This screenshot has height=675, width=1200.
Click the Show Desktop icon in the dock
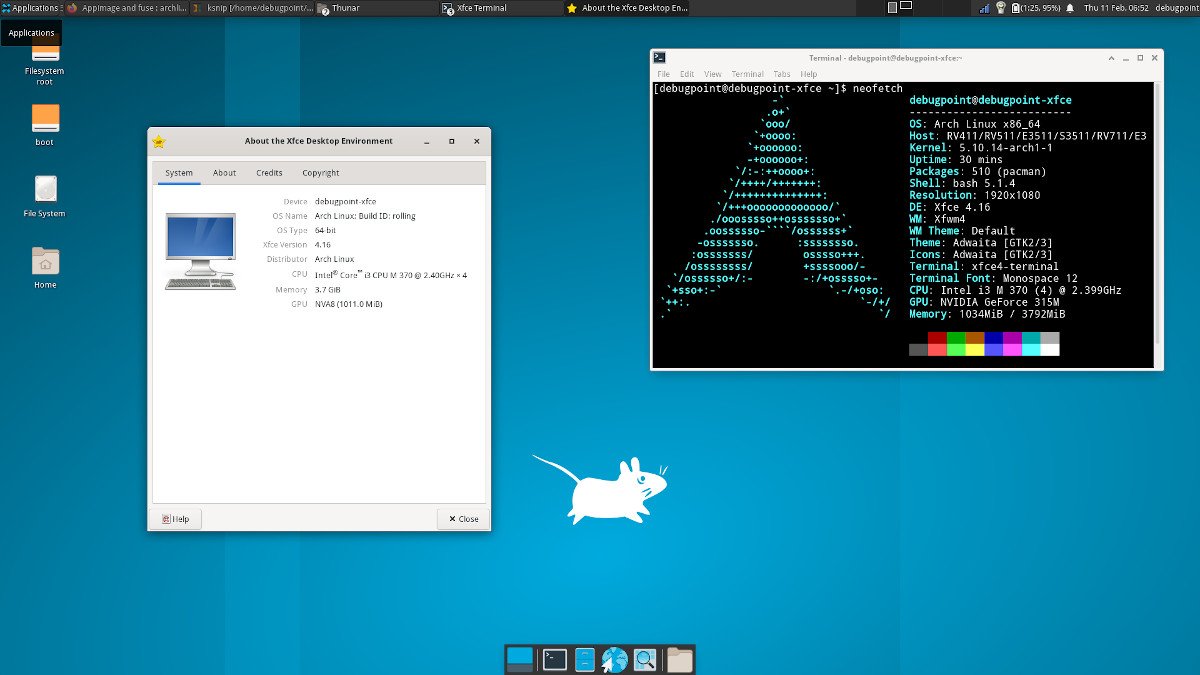pyautogui.click(x=520, y=659)
